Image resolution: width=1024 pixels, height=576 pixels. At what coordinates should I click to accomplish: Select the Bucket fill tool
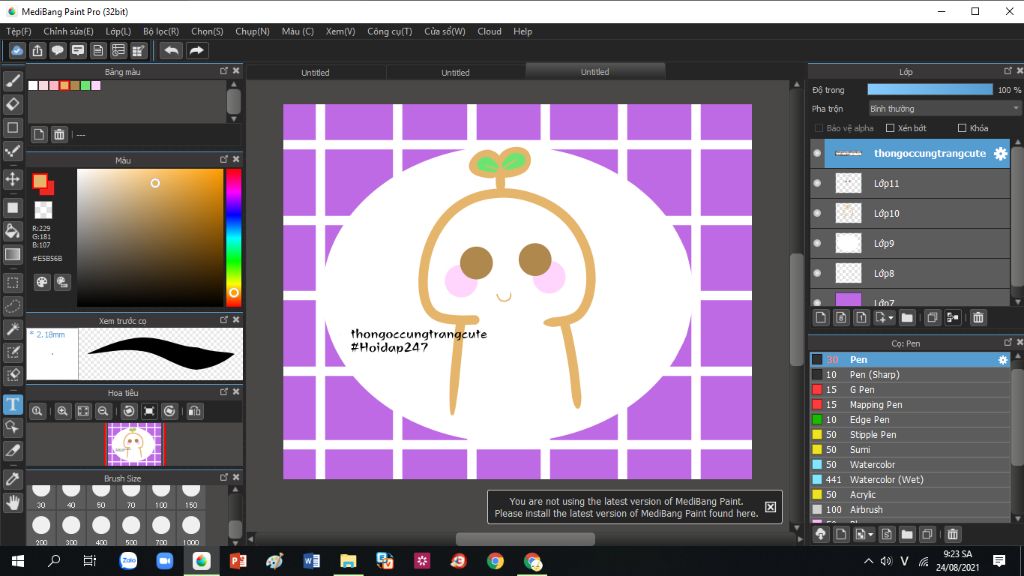click(12, 231)
